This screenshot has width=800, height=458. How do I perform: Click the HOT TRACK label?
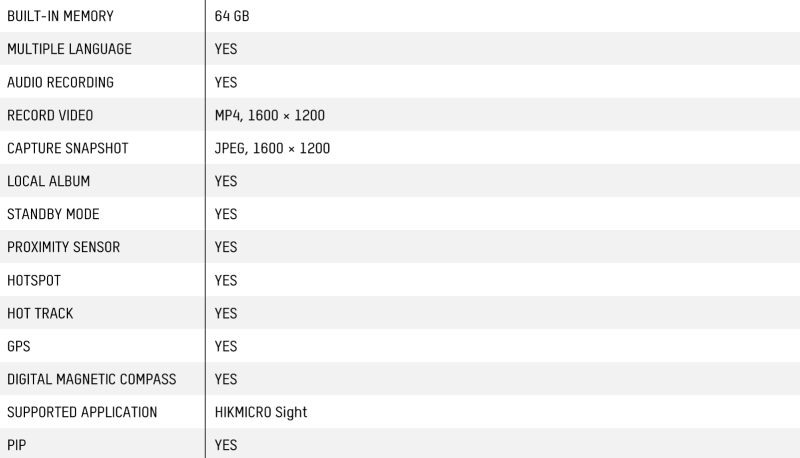point(40,313)
